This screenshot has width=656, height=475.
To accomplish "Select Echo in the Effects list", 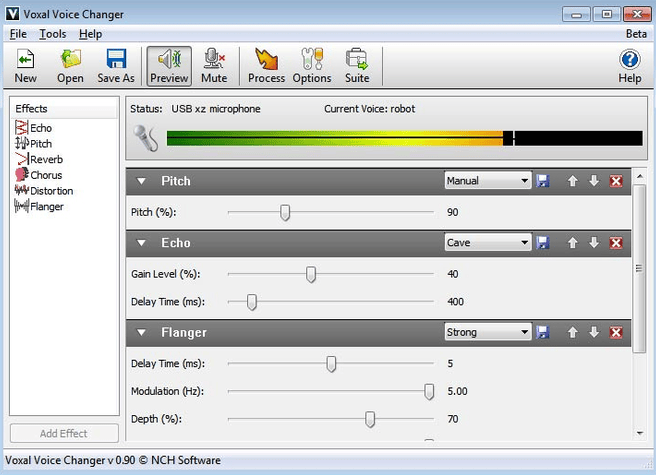I will coord(33,128).
